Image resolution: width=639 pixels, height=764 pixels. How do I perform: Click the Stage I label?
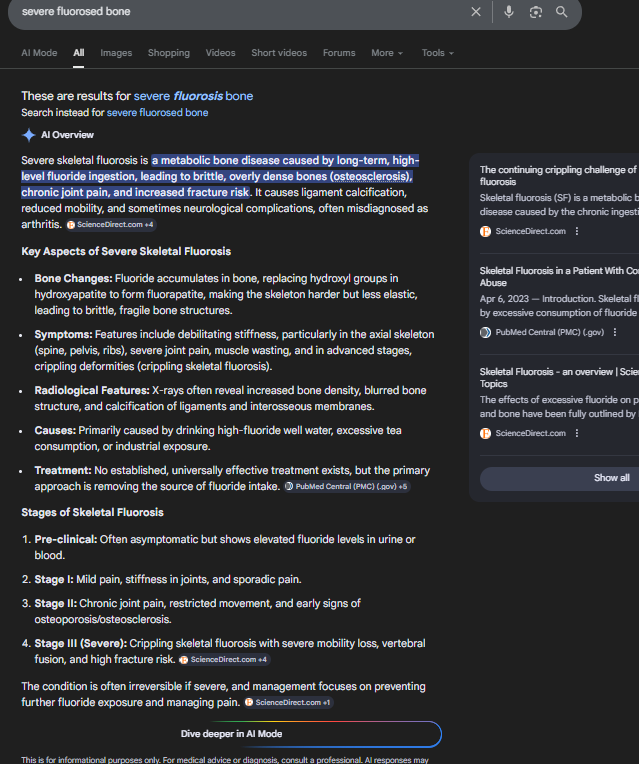54,580
